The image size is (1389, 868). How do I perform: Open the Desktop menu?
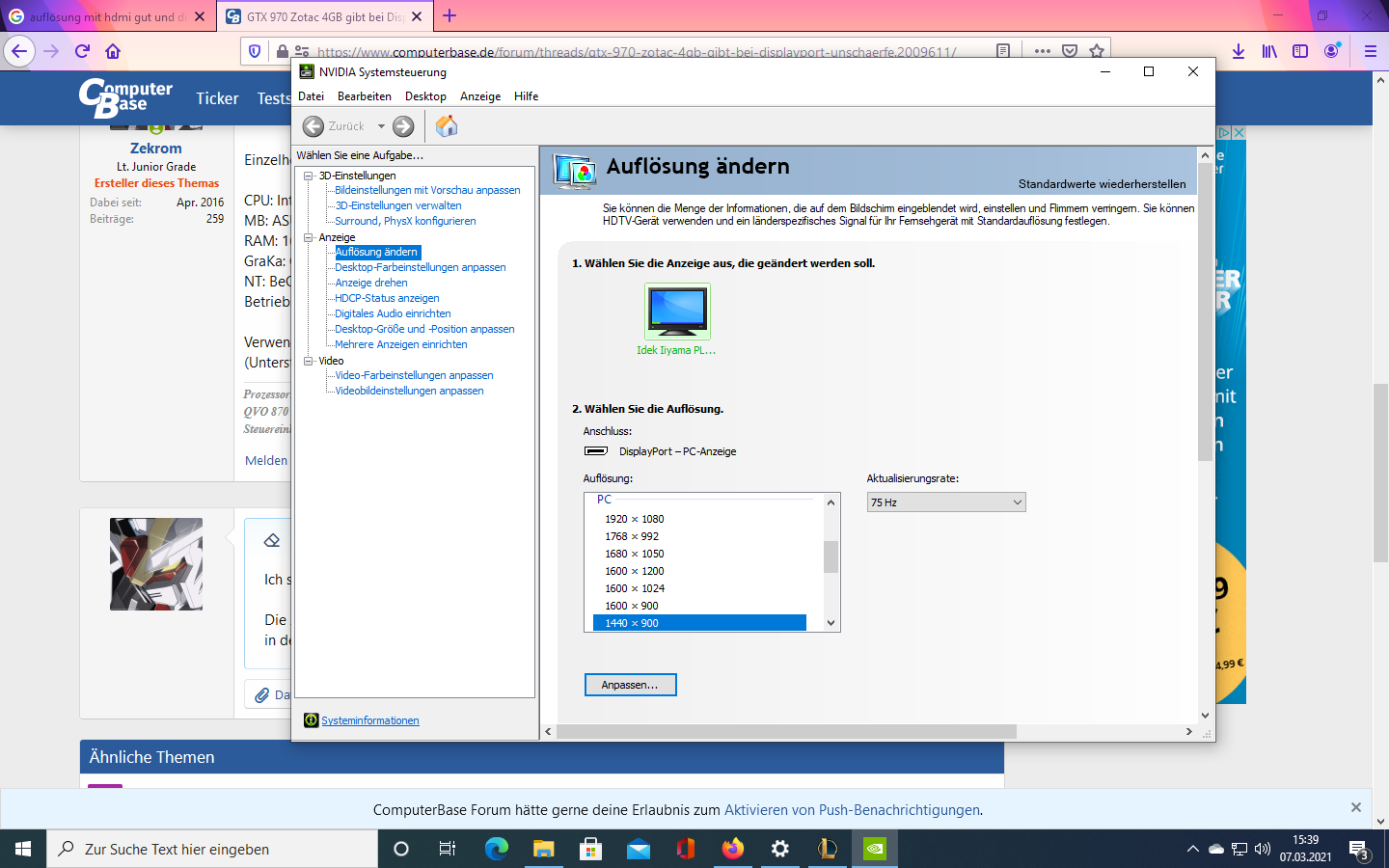coord(425,96)
